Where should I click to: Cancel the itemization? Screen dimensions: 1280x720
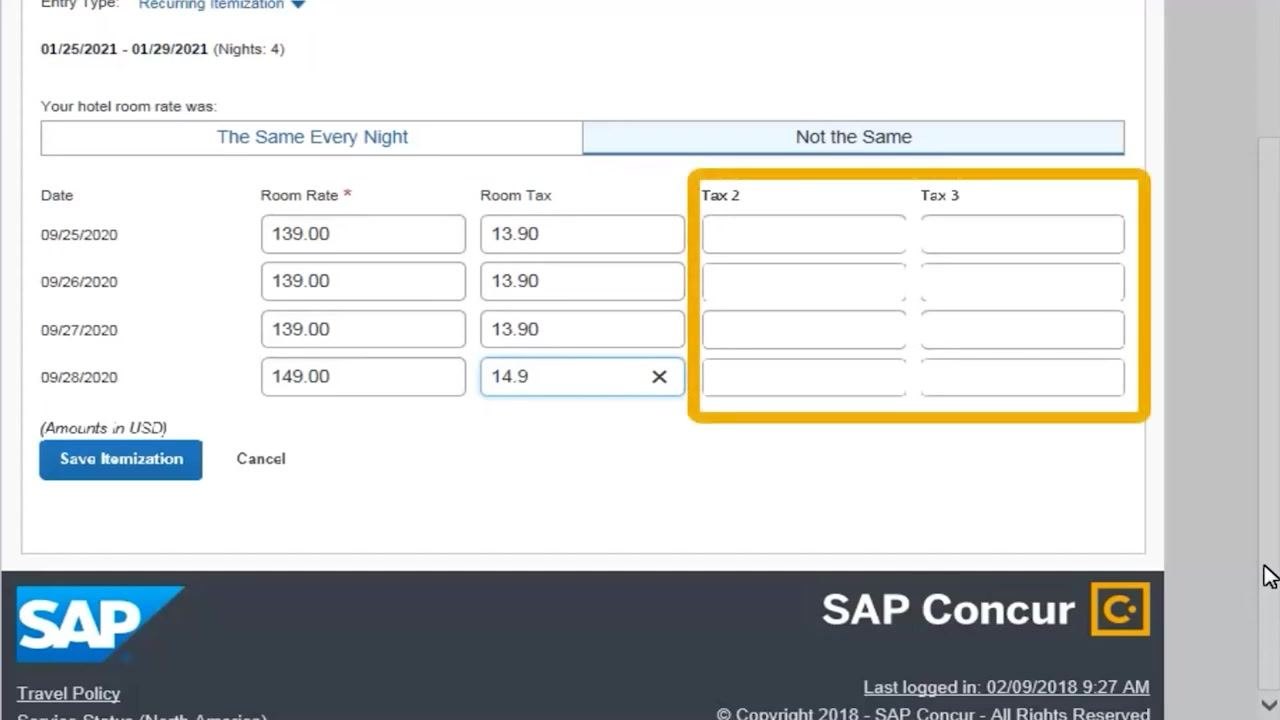pos(261,459)
